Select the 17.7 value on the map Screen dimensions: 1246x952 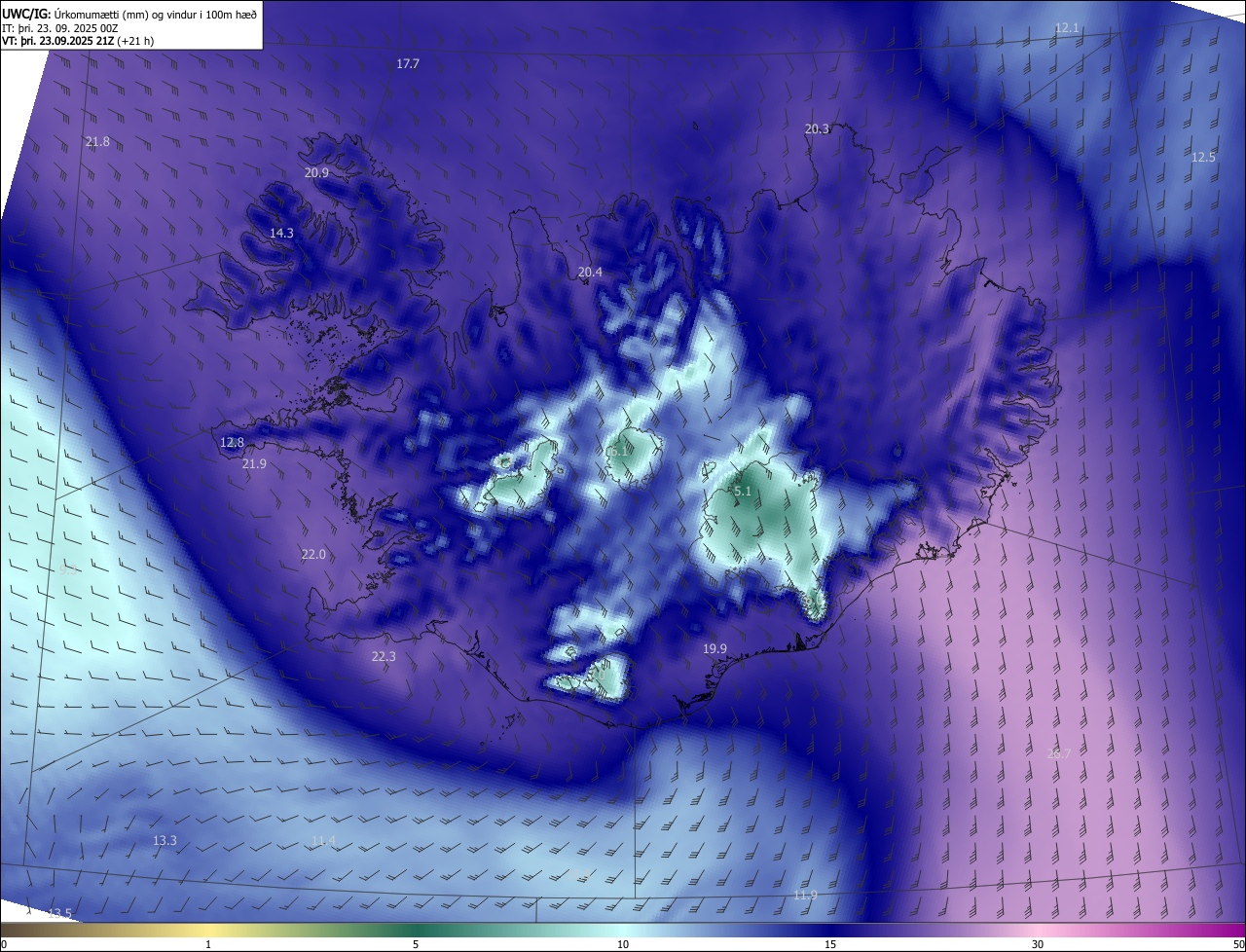coord(408,63)
